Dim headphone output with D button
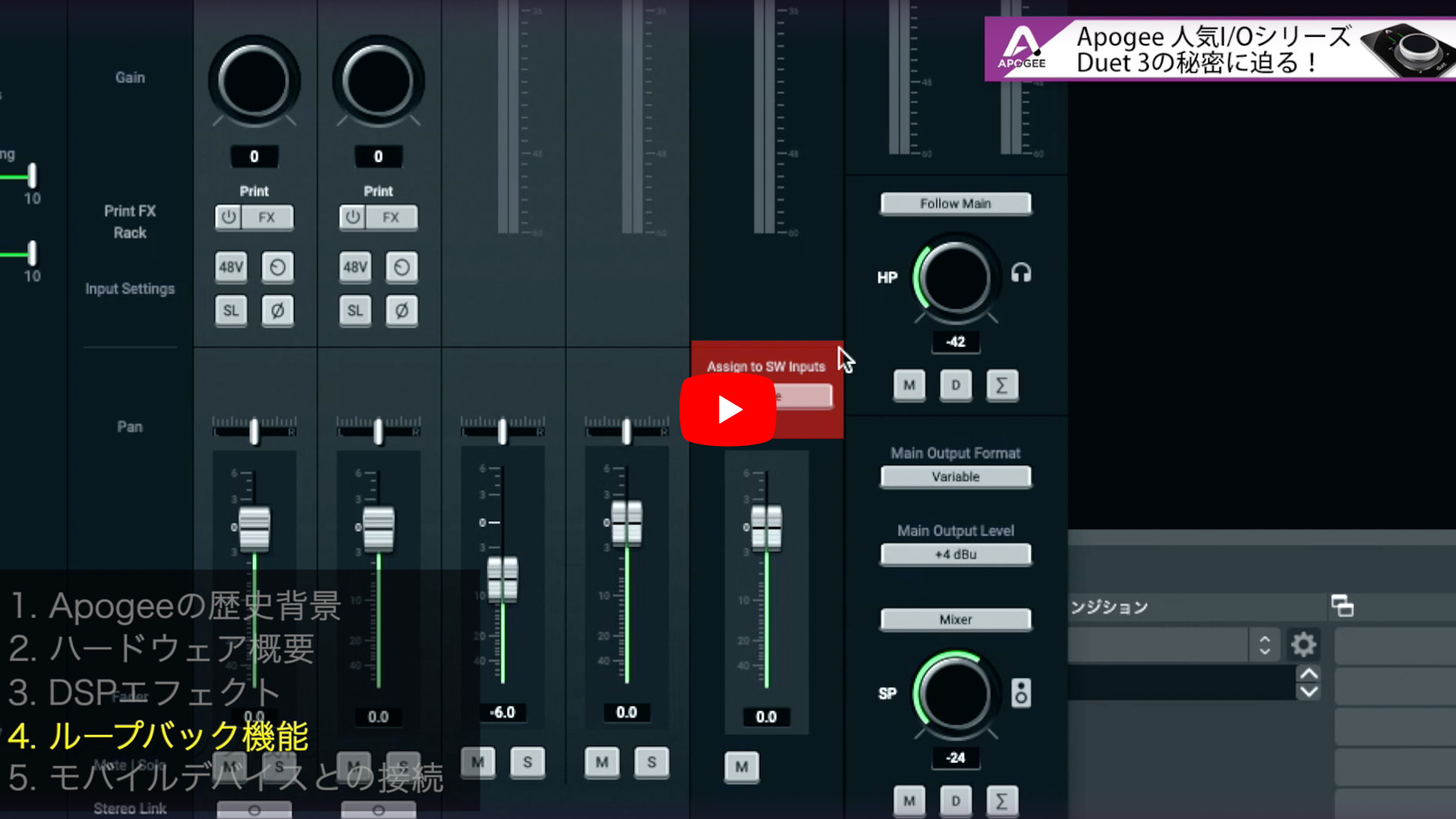Screen dimensions: 1456x819 pyautogui.click(x=955, y=385)
